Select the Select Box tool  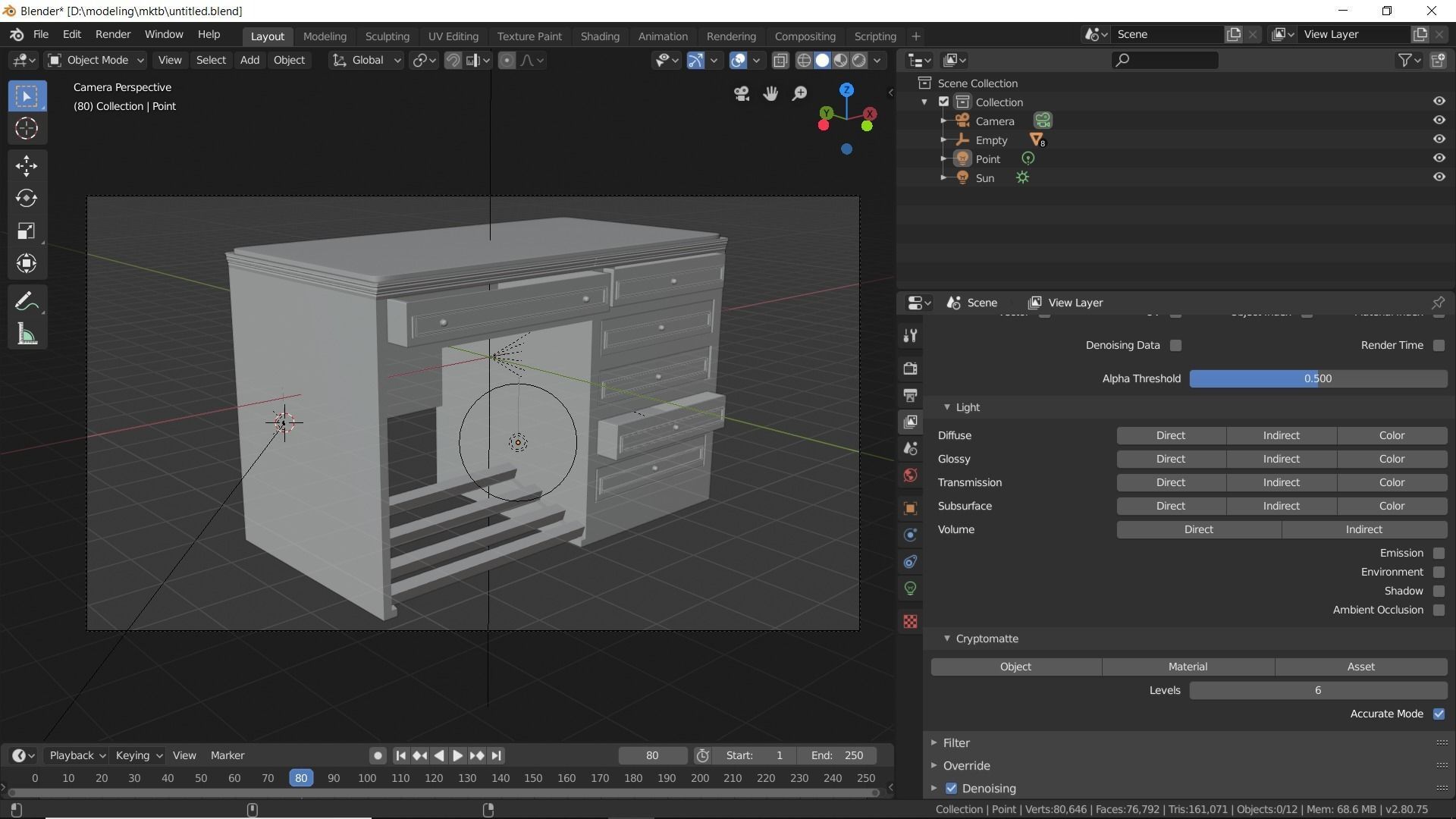pos(27,96)
